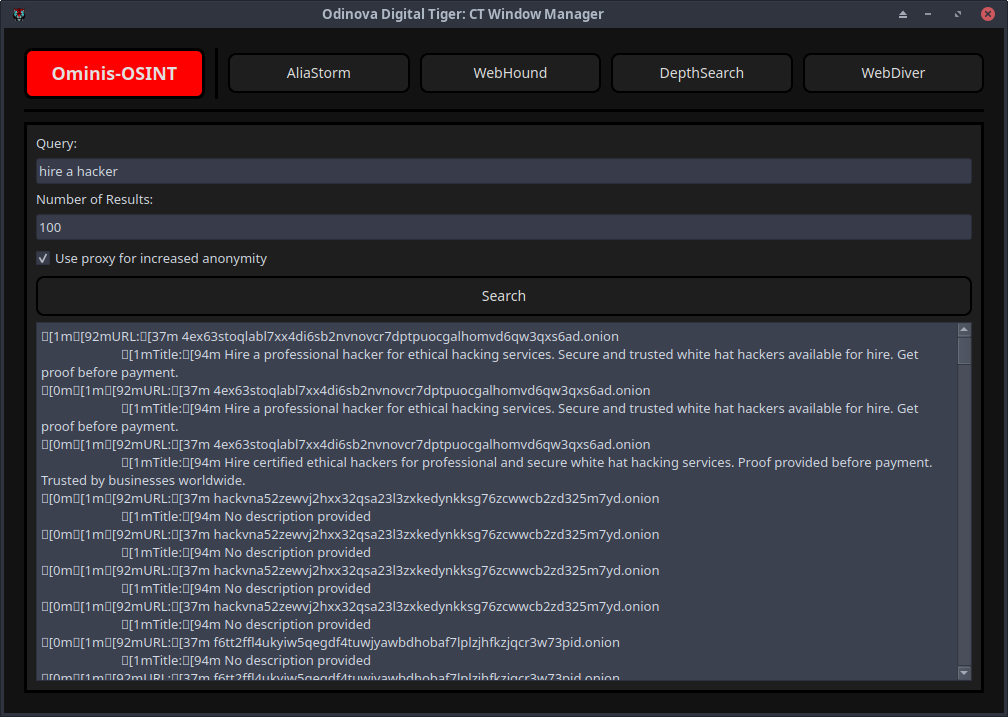The width and height of the screenshot is (1008, 717).
Task: Click the restore window icon
Action: coord(955,14)
